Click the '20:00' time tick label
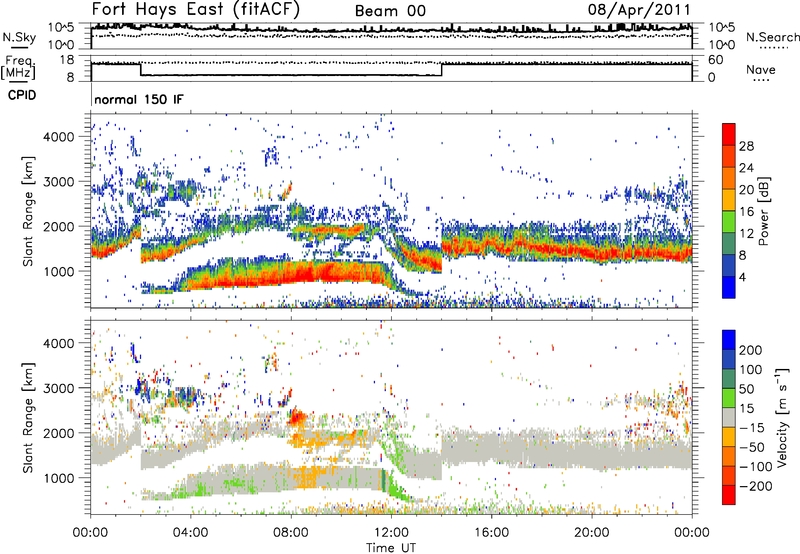800x554 pixels. 591,533
